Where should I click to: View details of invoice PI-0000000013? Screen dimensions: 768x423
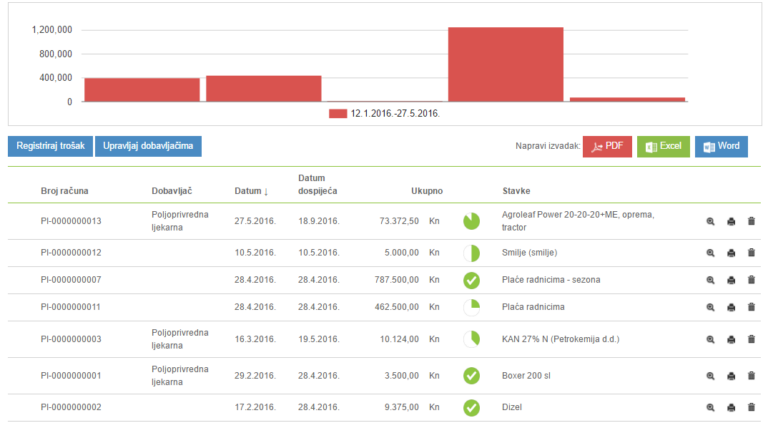(x=710, y=221)
